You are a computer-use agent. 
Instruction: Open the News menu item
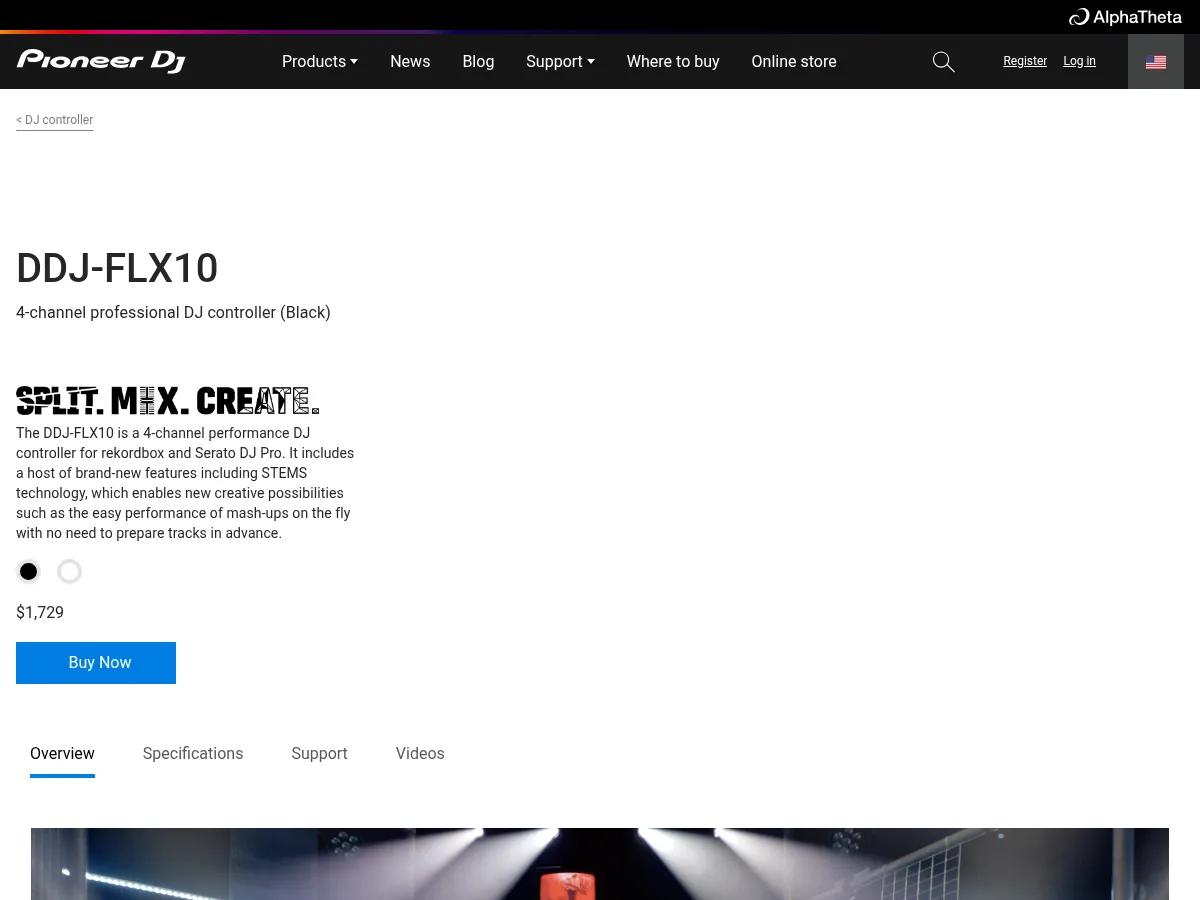point(410,61)
